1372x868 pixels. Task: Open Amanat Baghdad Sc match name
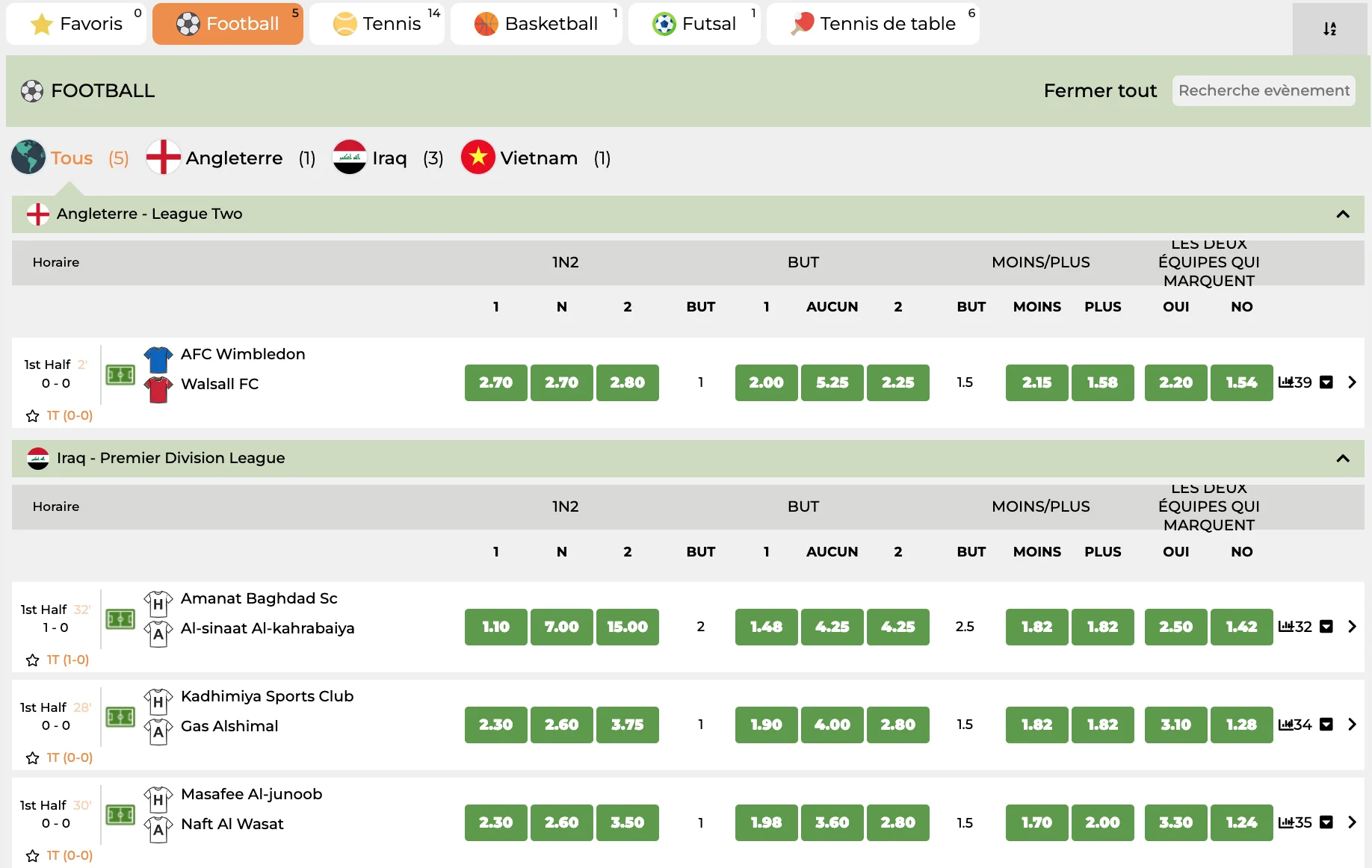point(259,598)
